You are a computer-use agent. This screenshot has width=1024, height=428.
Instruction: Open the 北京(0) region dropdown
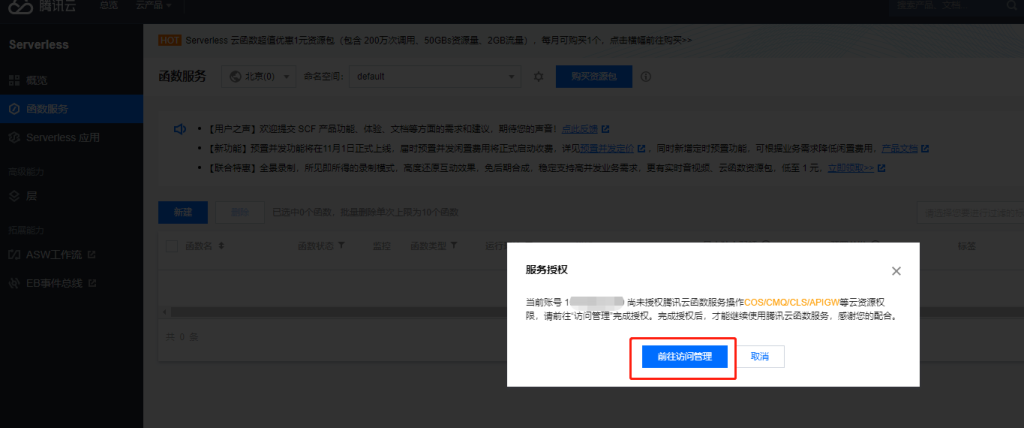point(259,76)
